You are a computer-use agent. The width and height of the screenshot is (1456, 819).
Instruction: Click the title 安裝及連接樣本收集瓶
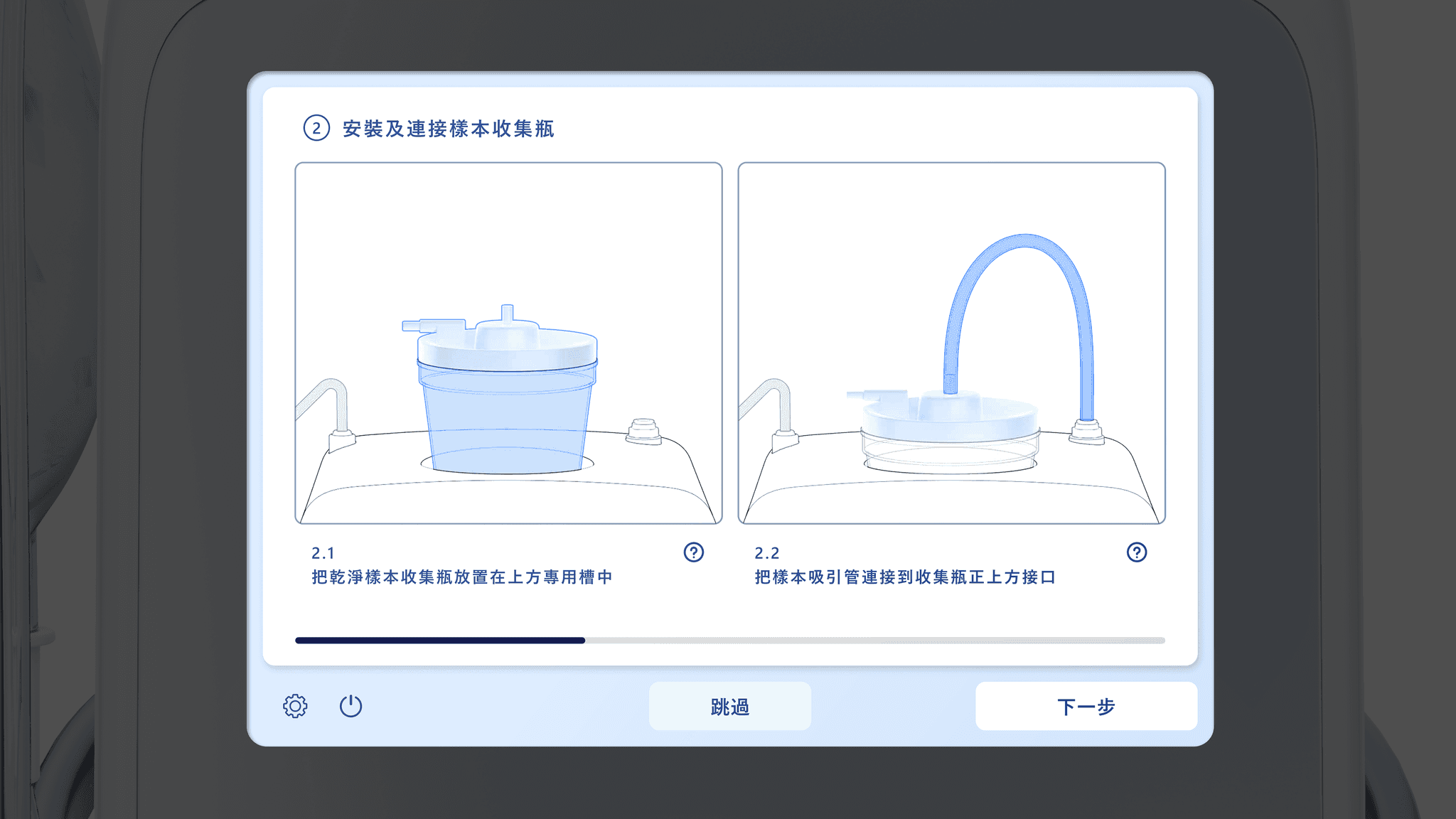[449, 129]
